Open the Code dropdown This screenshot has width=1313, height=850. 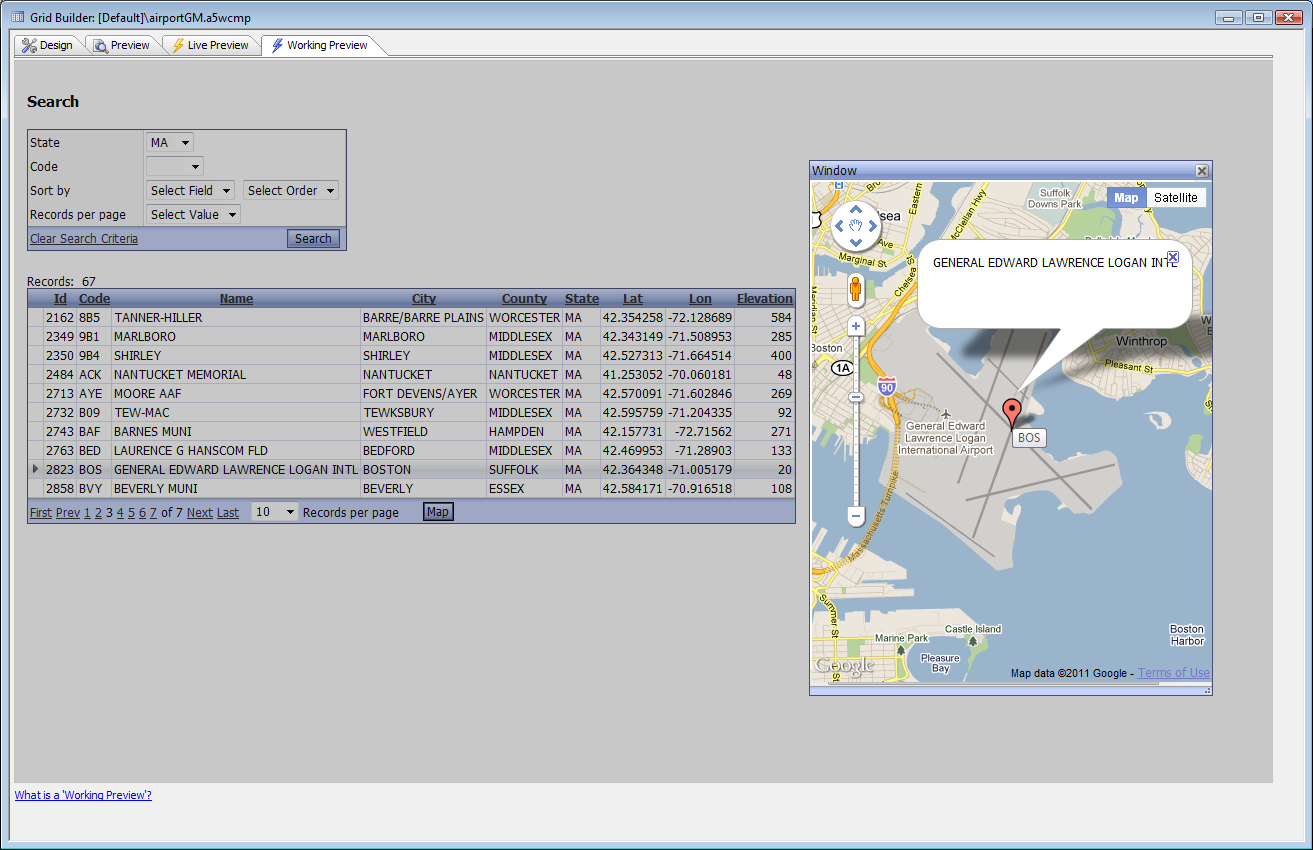point(175,166)
